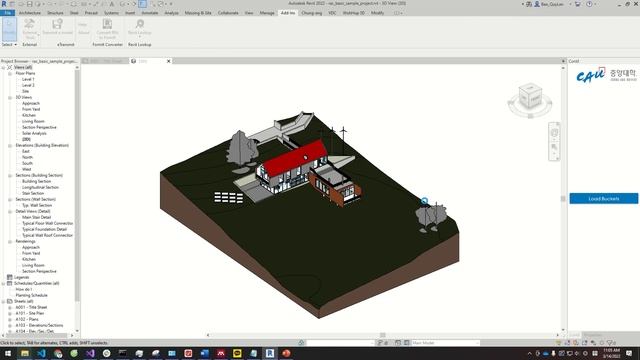
Task: Click the filter icon in the status bar
Action: 610,343
